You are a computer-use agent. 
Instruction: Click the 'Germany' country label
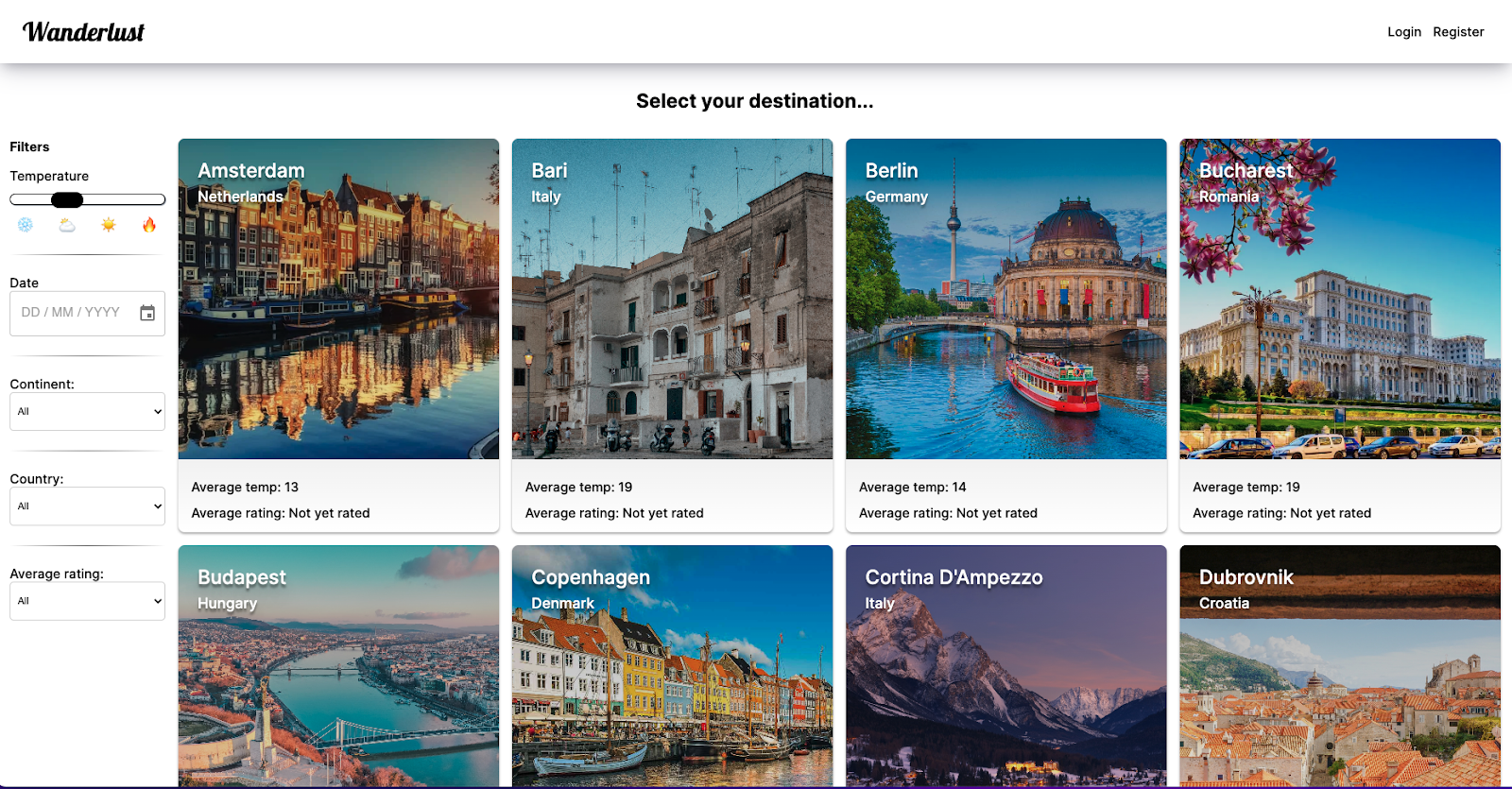[897, 197]
